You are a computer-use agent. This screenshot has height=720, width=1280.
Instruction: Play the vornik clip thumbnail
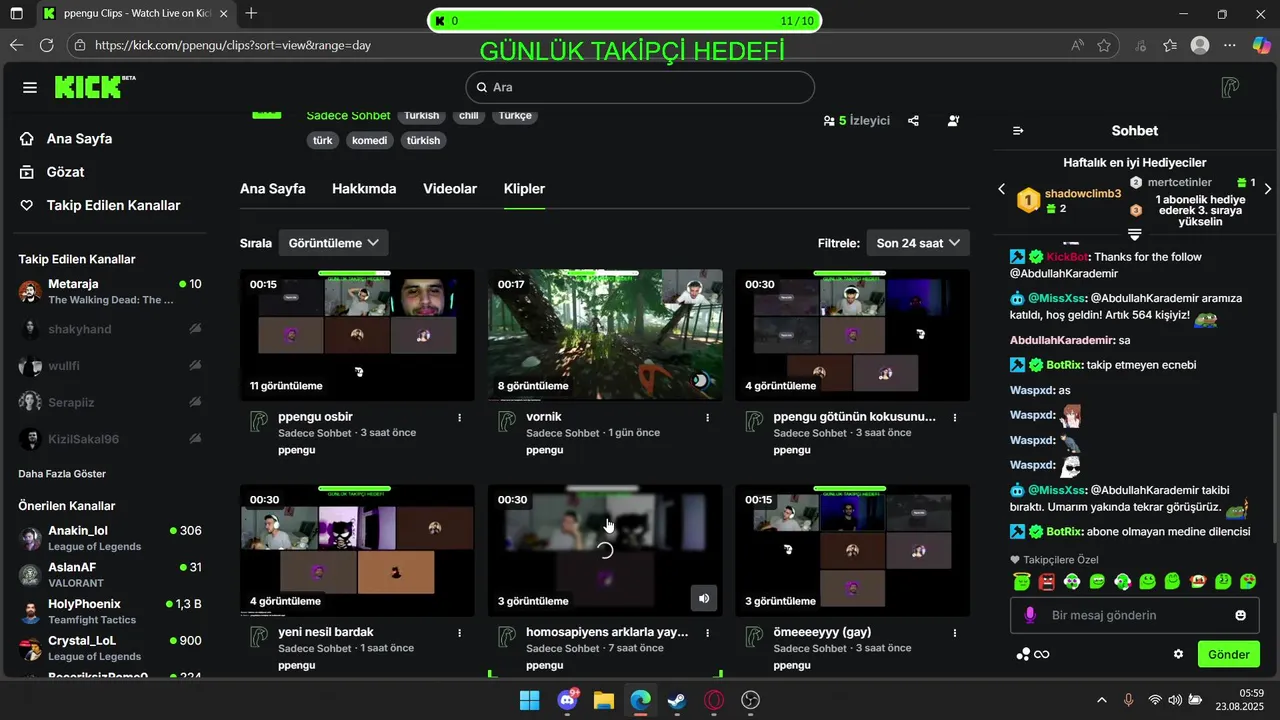[x=605, y=335]
